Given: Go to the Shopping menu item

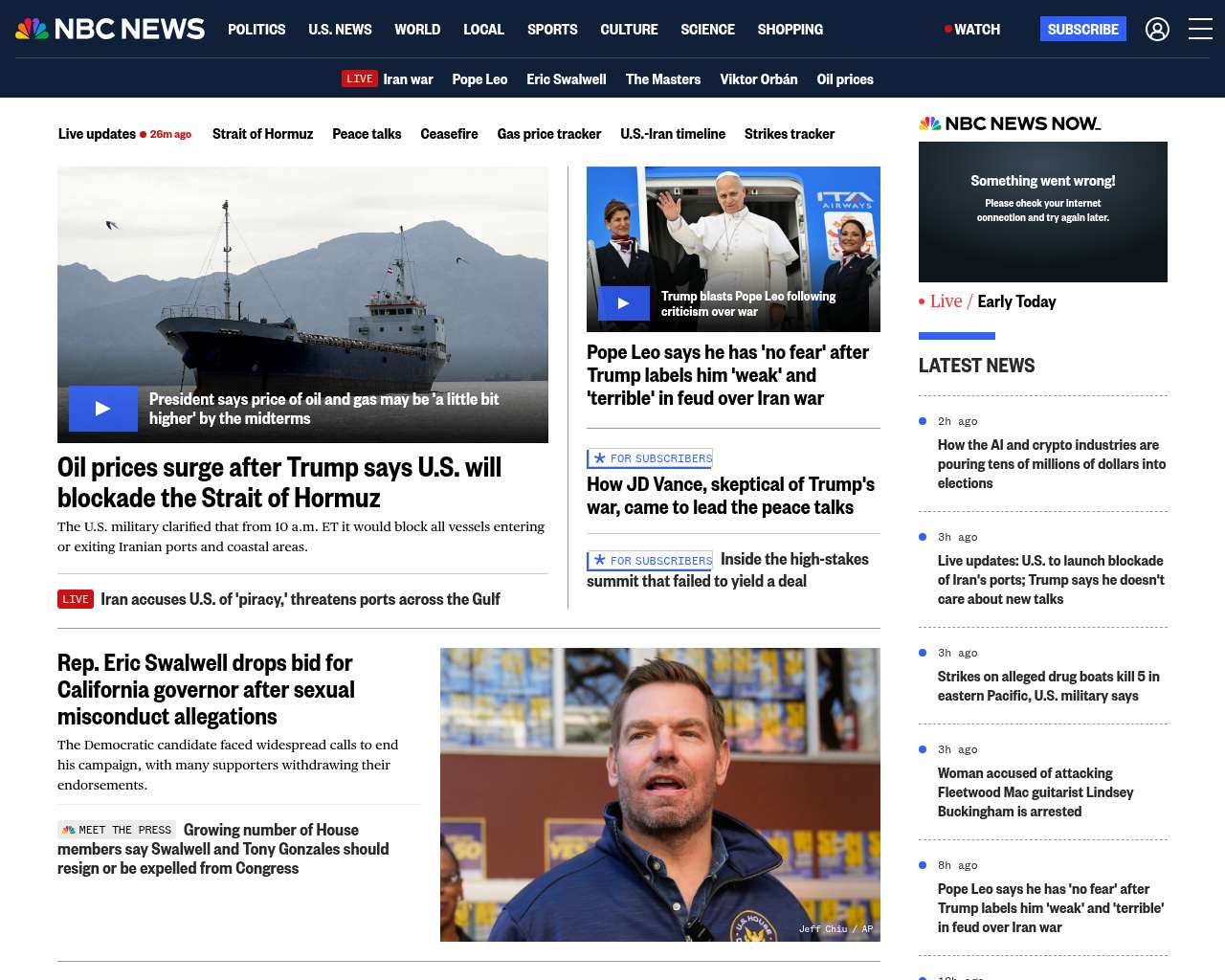Looking at the screenshot, I should pyautogui.click(x=790, y=30).
